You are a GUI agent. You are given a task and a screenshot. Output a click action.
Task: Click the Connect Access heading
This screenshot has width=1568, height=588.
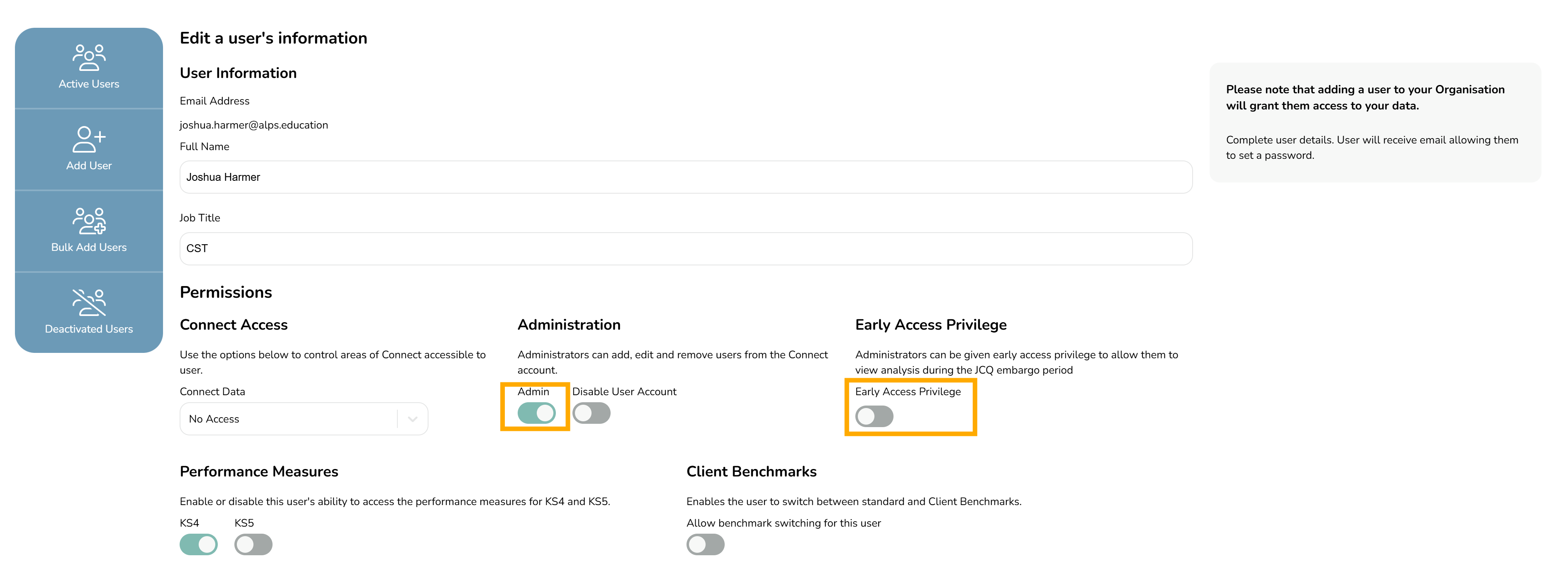tap(234, 324)
